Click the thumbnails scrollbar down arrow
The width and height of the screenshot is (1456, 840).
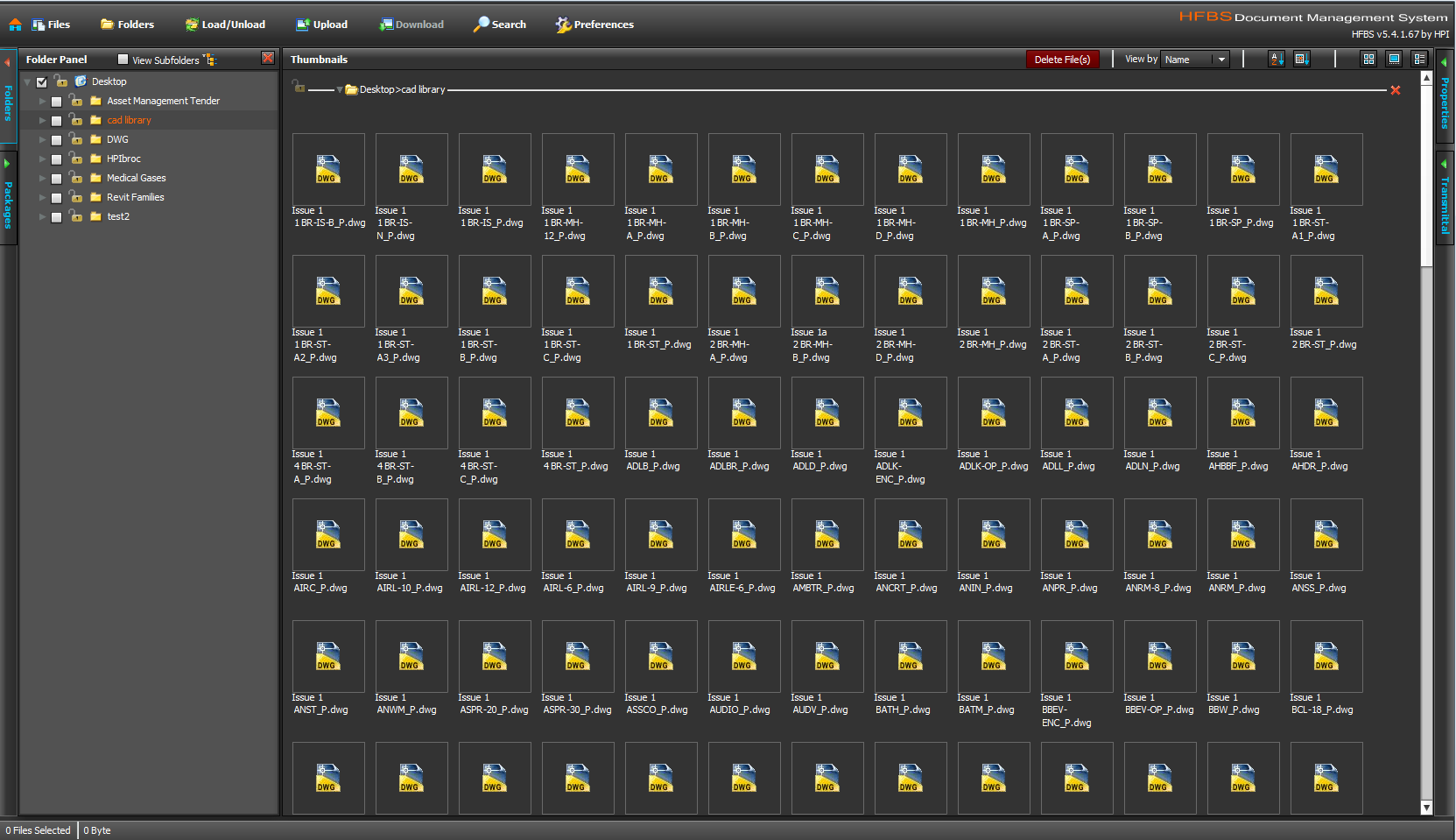1426,808
